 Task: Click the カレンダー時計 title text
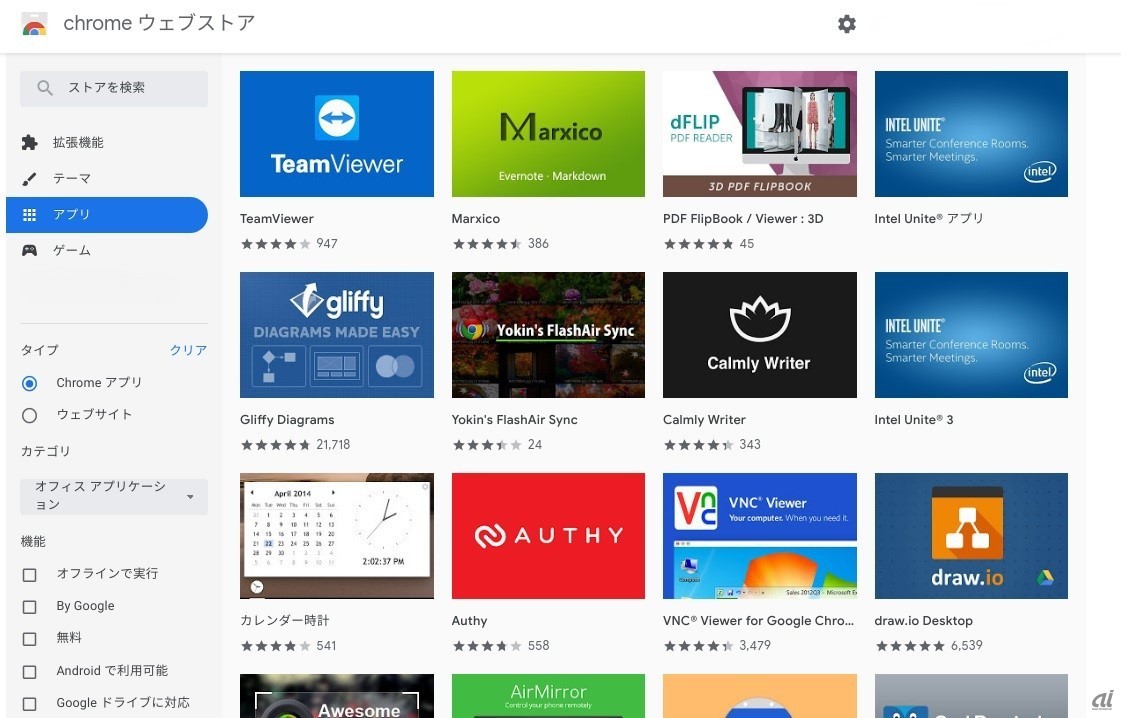pos(285,621)
